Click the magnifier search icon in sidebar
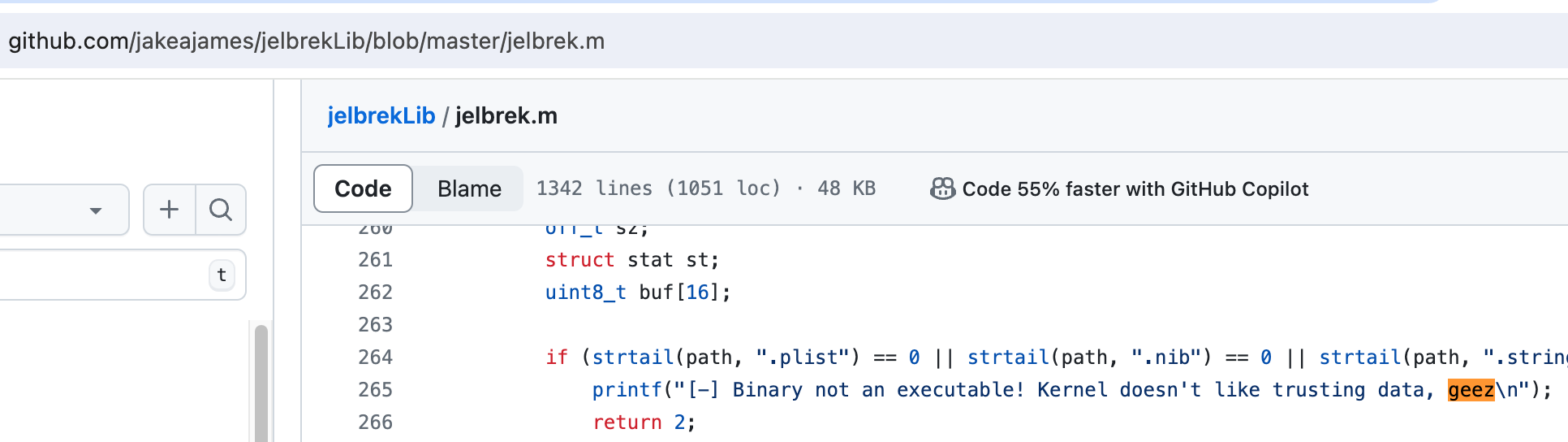Image resolution: width=1568 pixels, height=442 pixels. [x=220, y=210]
